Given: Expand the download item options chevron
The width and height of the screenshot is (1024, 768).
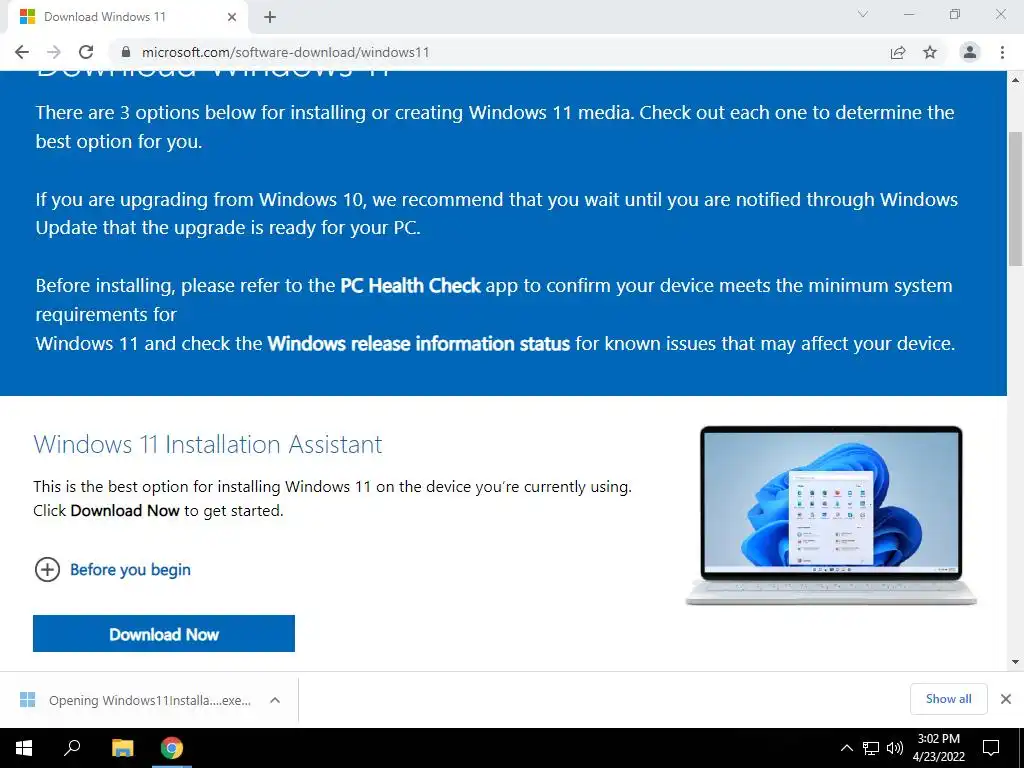Looking at the screenshot, I should coord(275,700).
